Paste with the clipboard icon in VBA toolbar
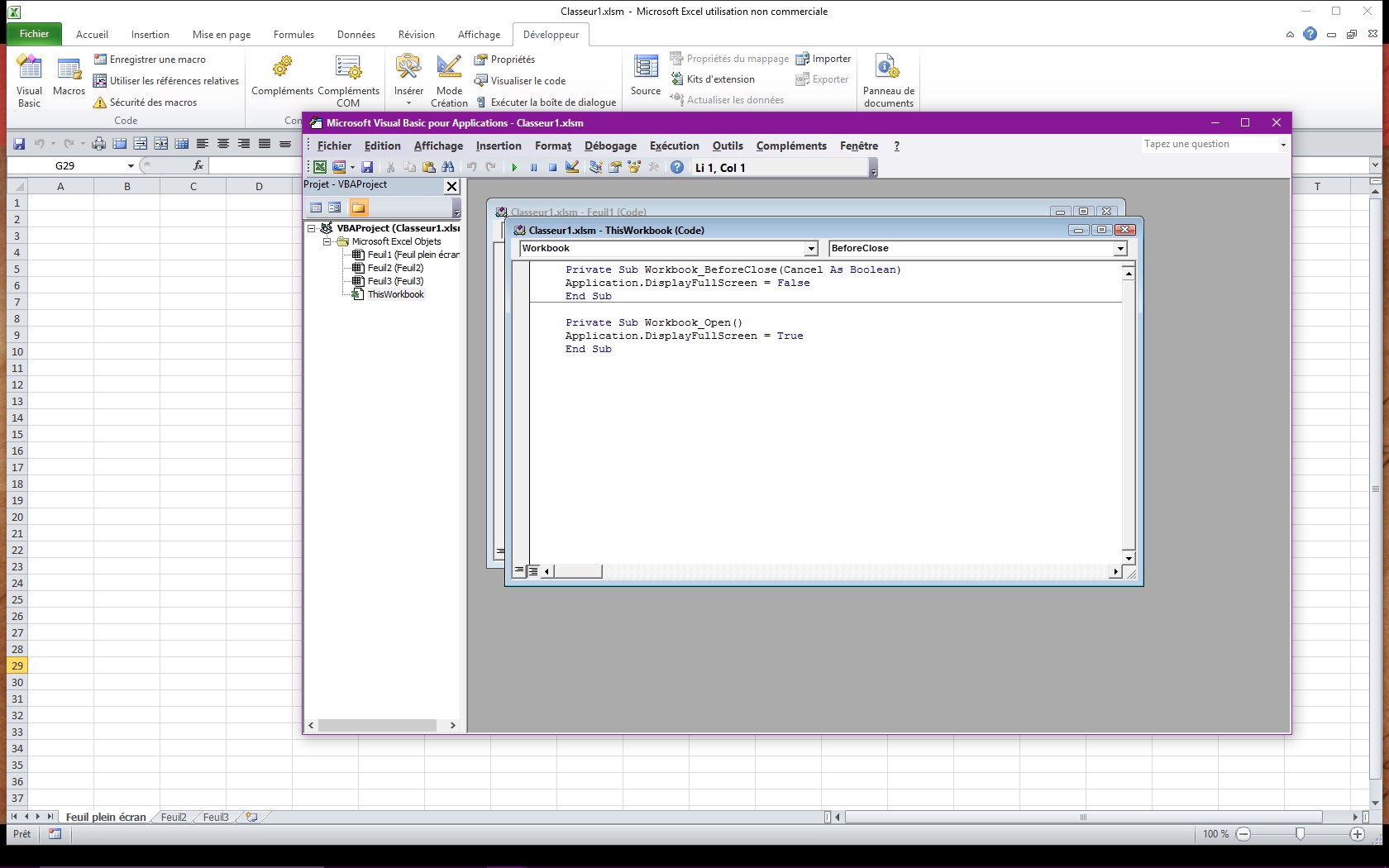1389x868 pixels. (428, 167)
